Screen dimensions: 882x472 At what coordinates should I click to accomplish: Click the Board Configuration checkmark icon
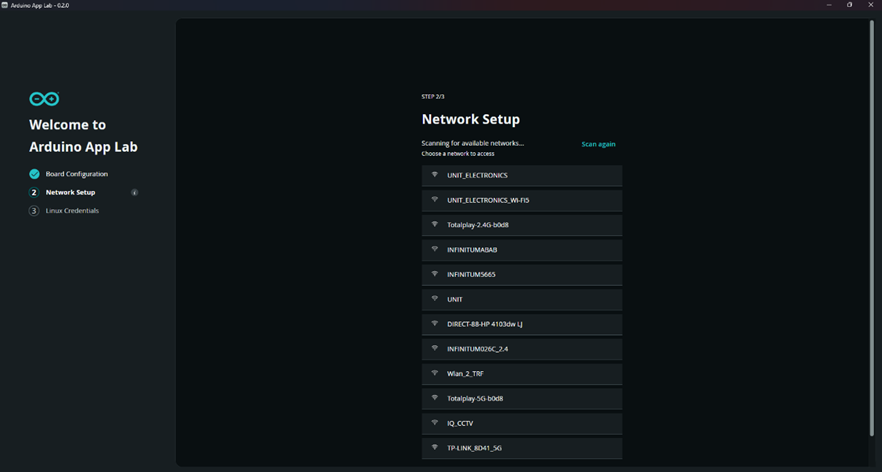pyautogui.click(x=34, y=174)
